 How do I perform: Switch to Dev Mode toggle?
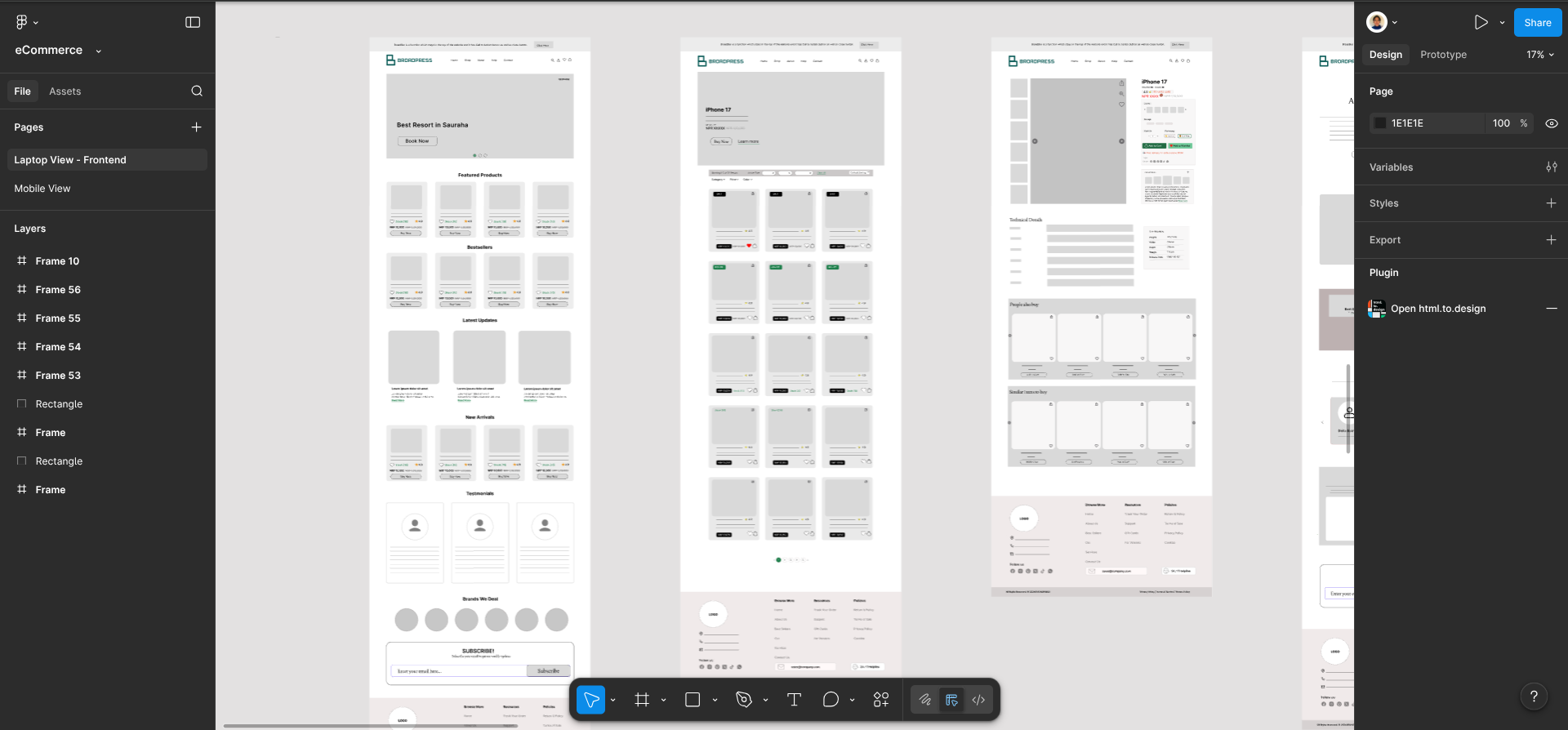(978, 700)
